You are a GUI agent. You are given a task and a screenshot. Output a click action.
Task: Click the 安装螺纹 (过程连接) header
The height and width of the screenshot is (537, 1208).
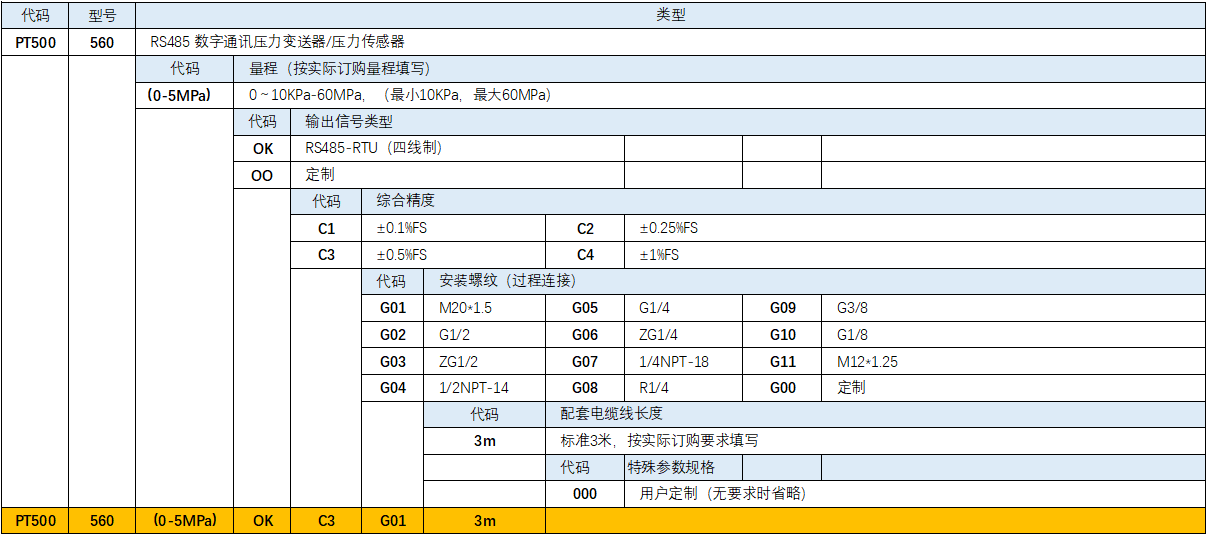click(507, 281)
